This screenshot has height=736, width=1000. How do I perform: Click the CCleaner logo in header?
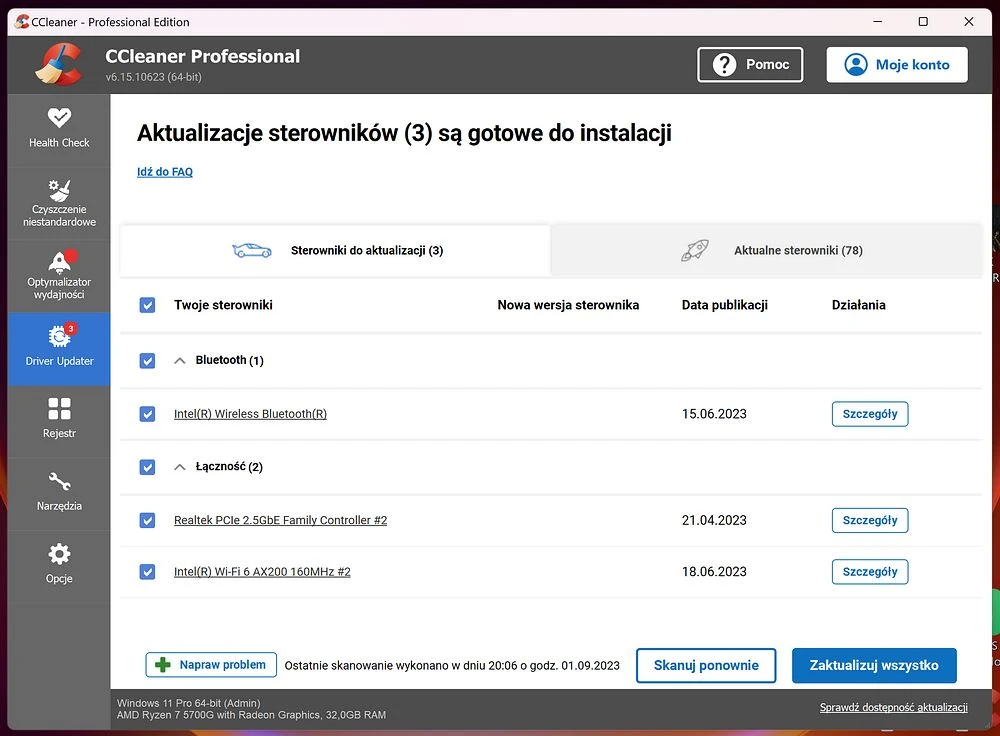pos(58,64)
